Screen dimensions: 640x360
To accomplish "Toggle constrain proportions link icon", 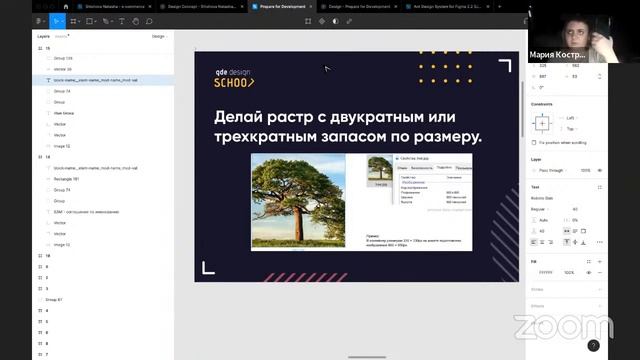I will click(x=600, y=76).
